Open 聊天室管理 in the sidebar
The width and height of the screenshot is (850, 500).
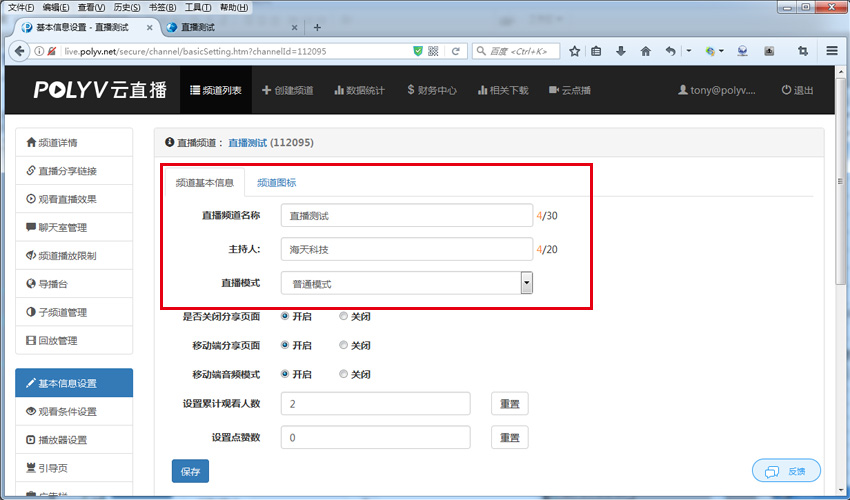point(74,227)
